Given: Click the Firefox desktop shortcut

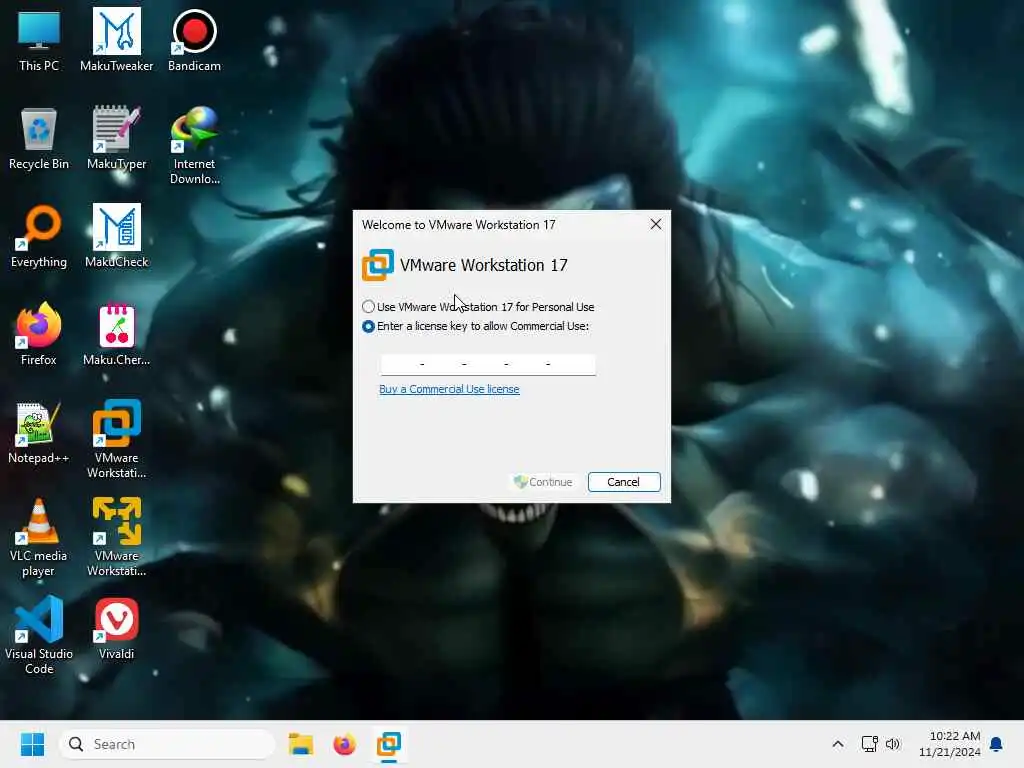Looking at the screenshot, I should [39, 334].
